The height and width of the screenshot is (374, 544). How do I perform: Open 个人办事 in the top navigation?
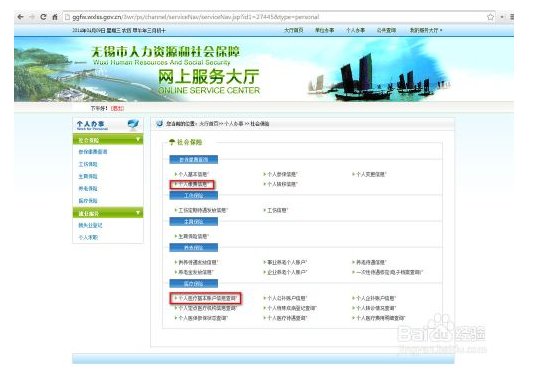pos(355,30)
